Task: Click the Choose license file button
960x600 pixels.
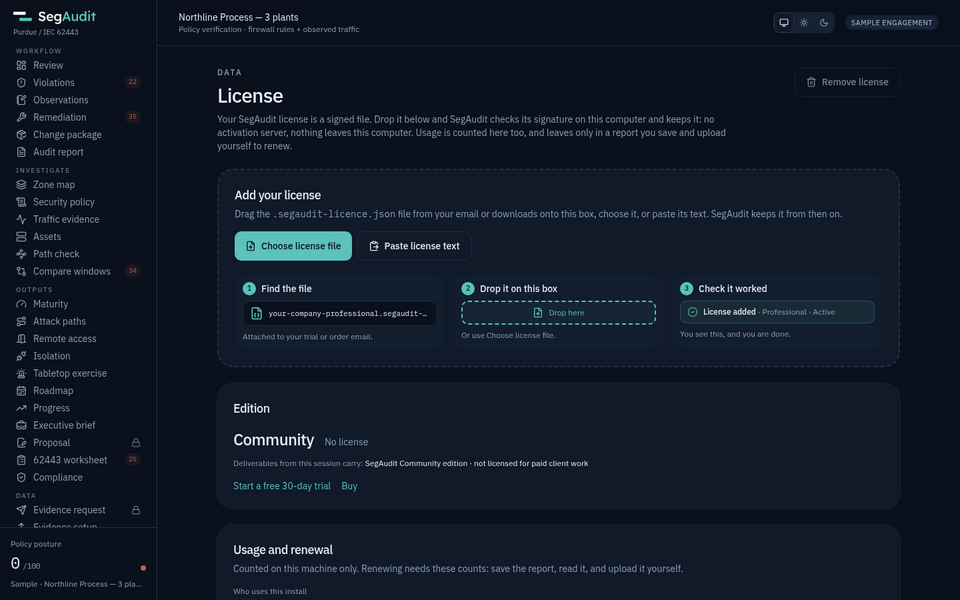Action: pos(293,246)
